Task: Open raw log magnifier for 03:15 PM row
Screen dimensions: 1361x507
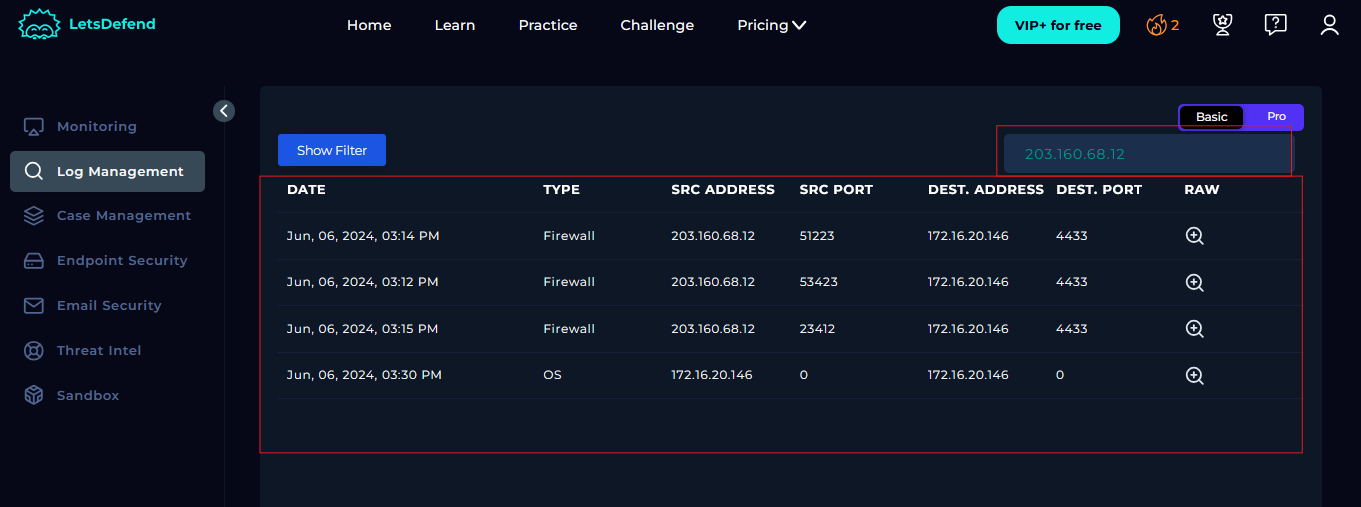Action: pos(1194,328)
